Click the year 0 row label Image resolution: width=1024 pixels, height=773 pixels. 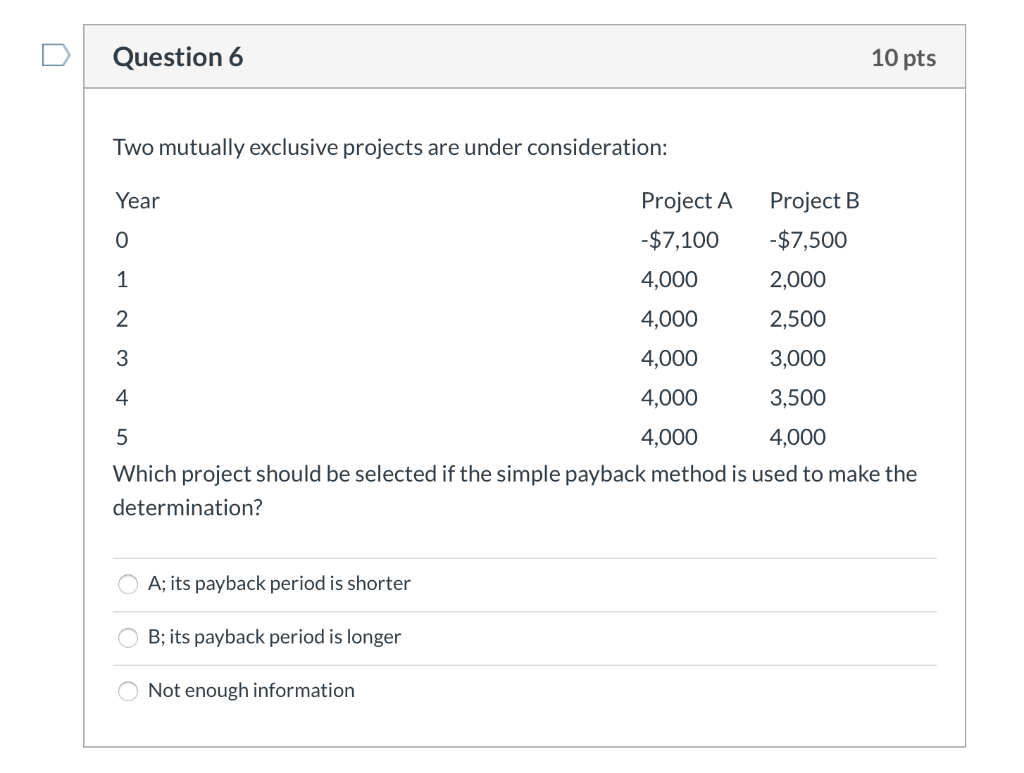coord(120,239)
